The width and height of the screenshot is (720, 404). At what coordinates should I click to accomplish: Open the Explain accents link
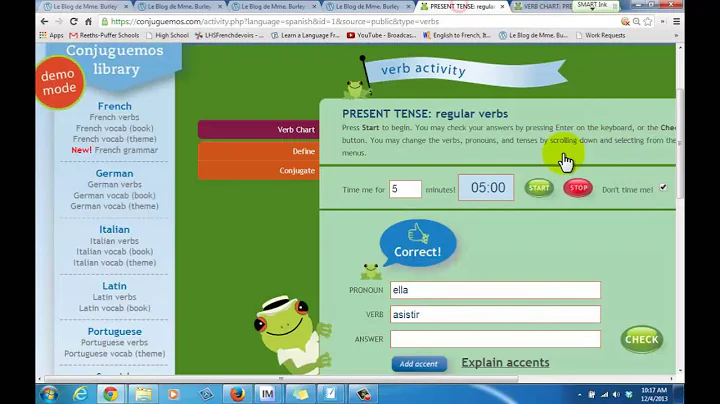505,362
